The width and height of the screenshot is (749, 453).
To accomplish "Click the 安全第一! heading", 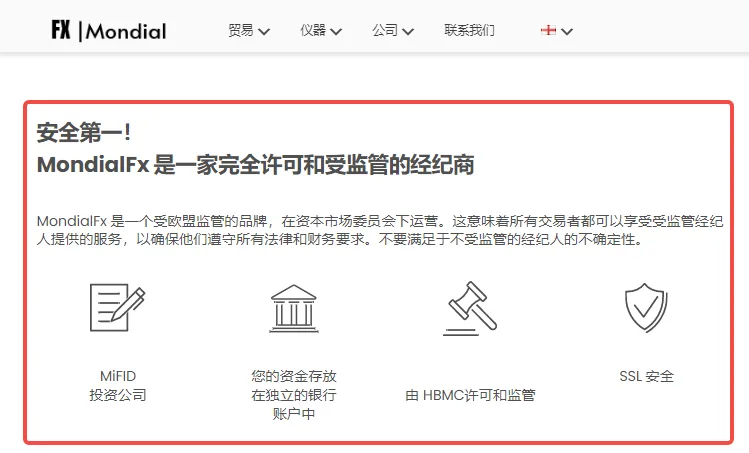I will coord(84,132).
